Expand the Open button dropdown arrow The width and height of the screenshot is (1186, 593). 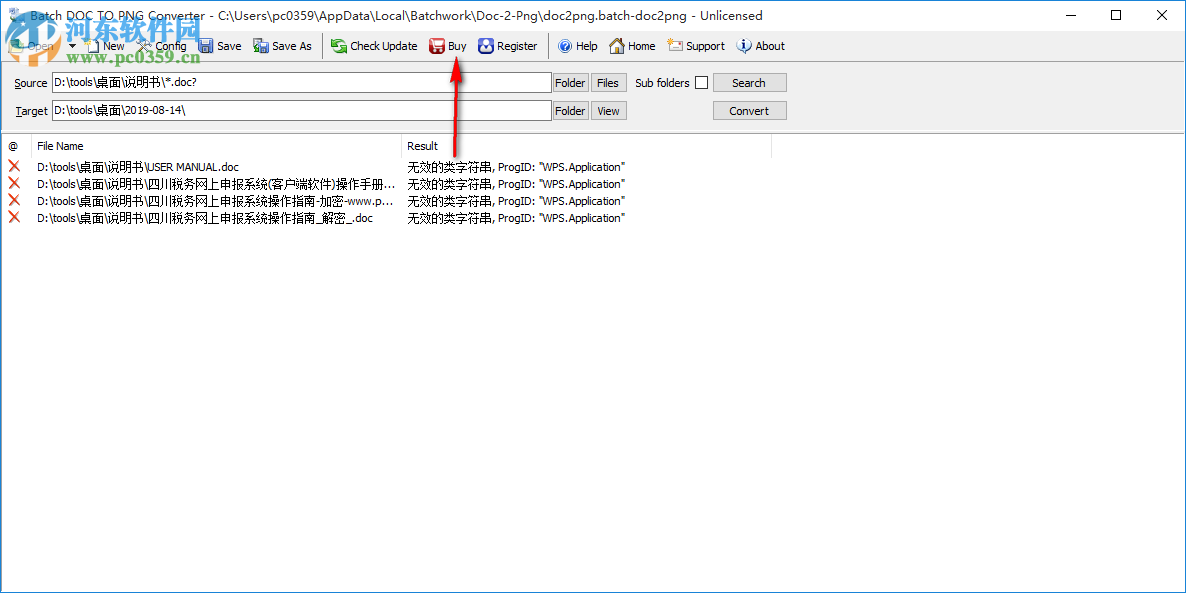coord(71,45)
